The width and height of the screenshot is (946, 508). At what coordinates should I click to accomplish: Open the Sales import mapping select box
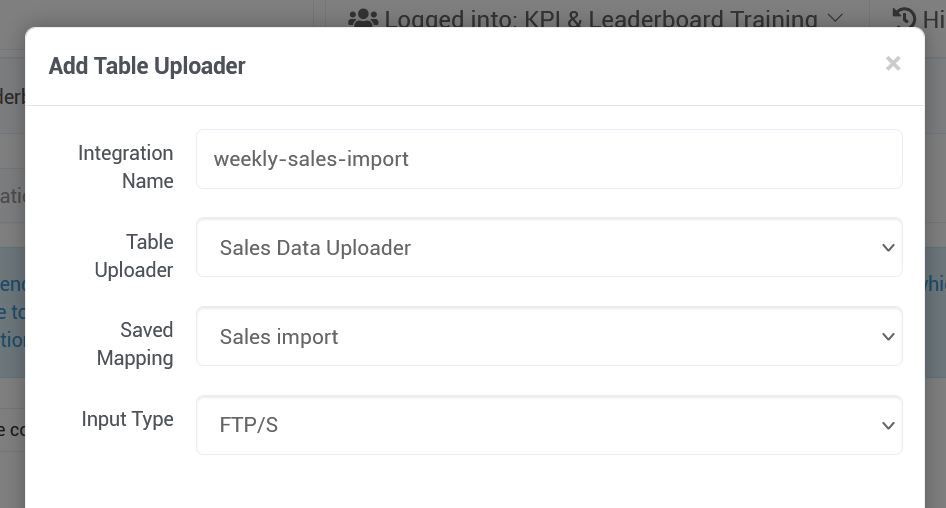point(549,337)
